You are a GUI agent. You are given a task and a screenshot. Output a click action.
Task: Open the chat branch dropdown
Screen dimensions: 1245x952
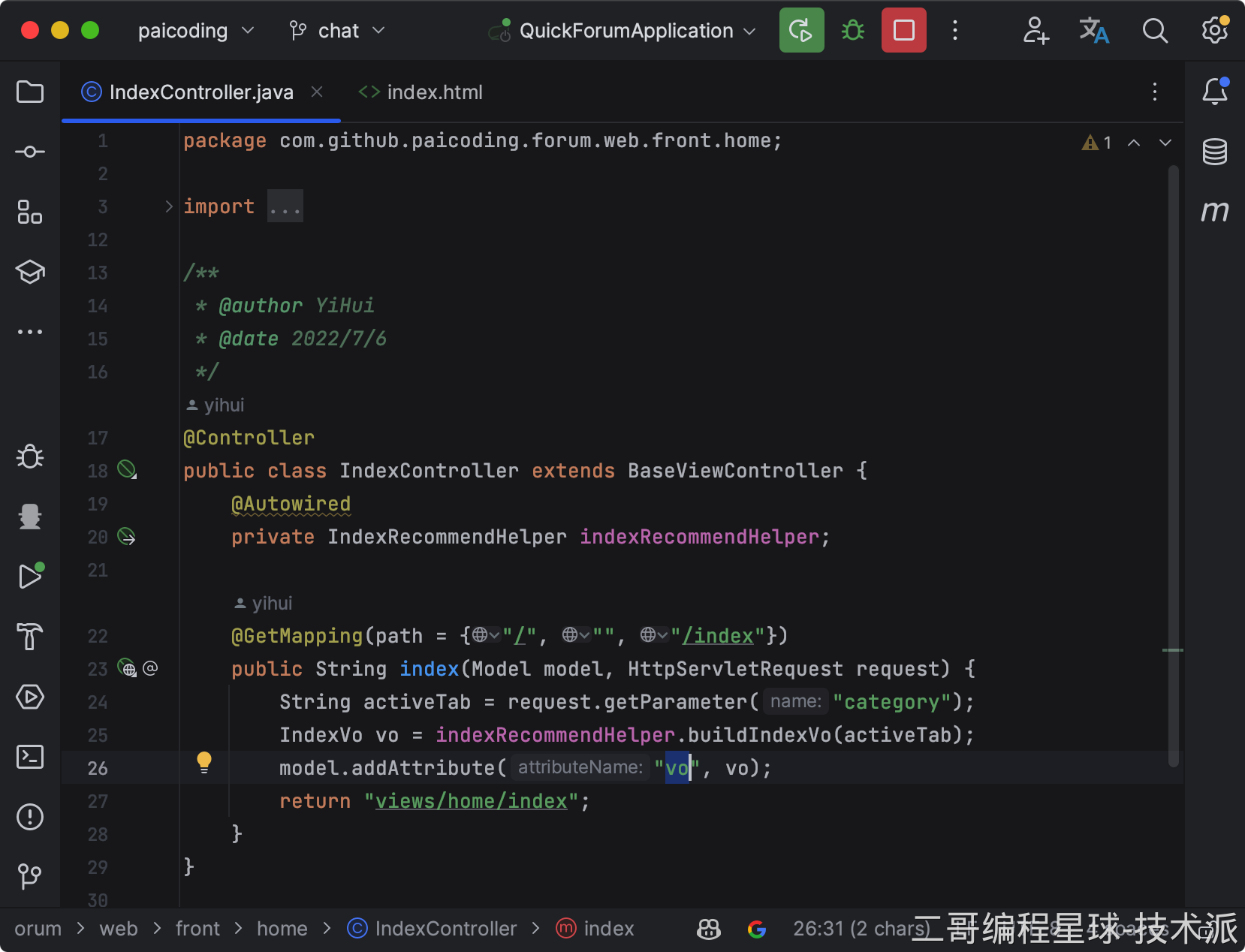(x=337, y=31)
